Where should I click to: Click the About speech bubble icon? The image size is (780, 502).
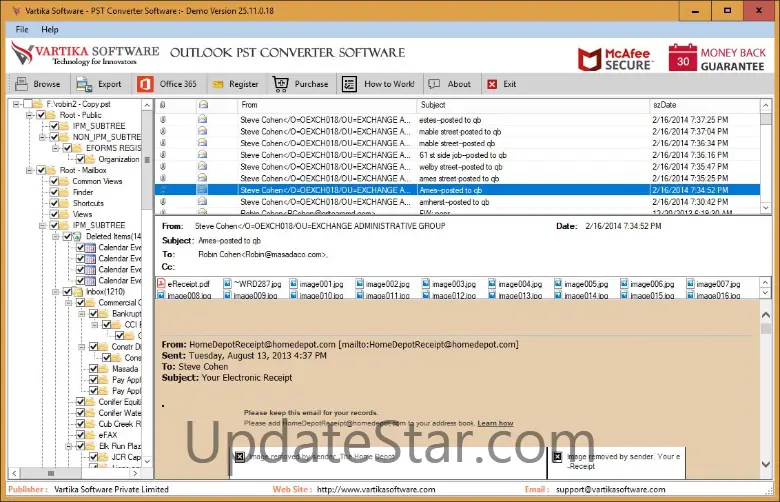(434, 84)
